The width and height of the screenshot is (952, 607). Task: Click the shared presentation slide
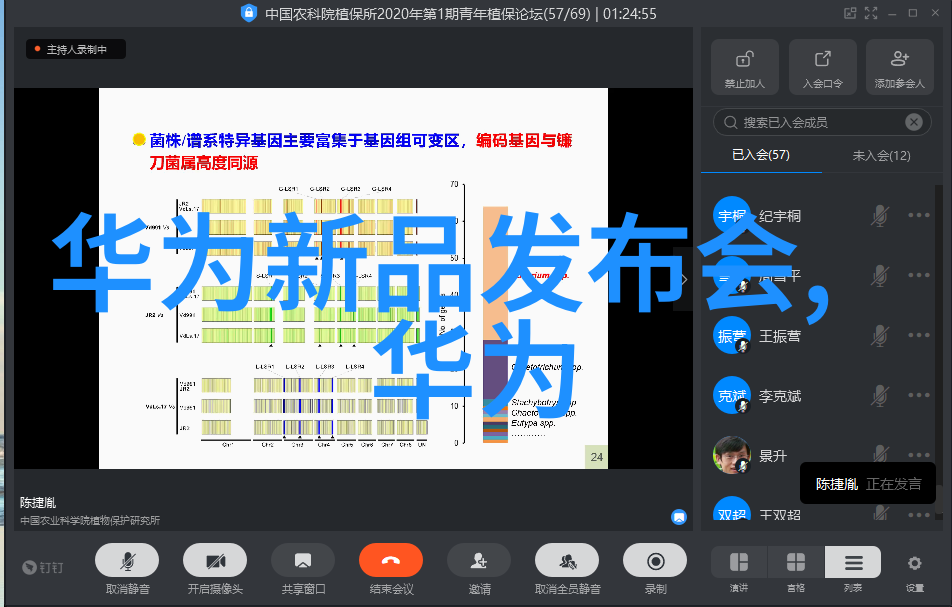pos(353,278)
